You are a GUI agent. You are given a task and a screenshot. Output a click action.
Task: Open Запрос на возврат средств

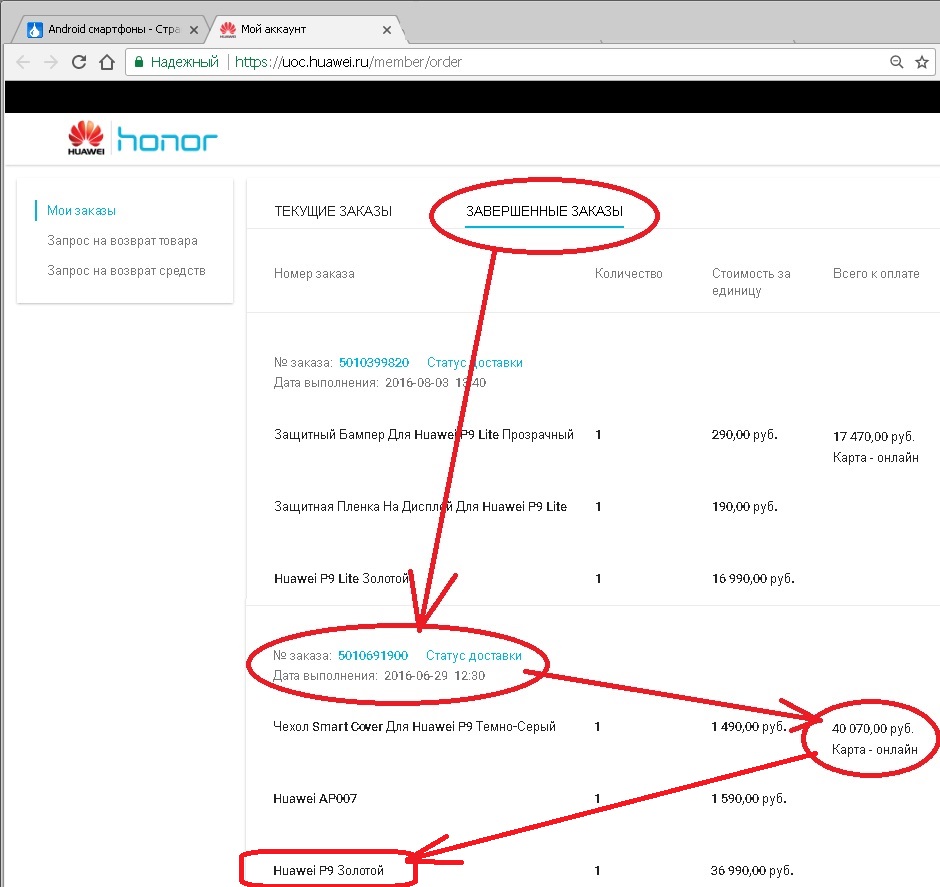click(126, 270)
